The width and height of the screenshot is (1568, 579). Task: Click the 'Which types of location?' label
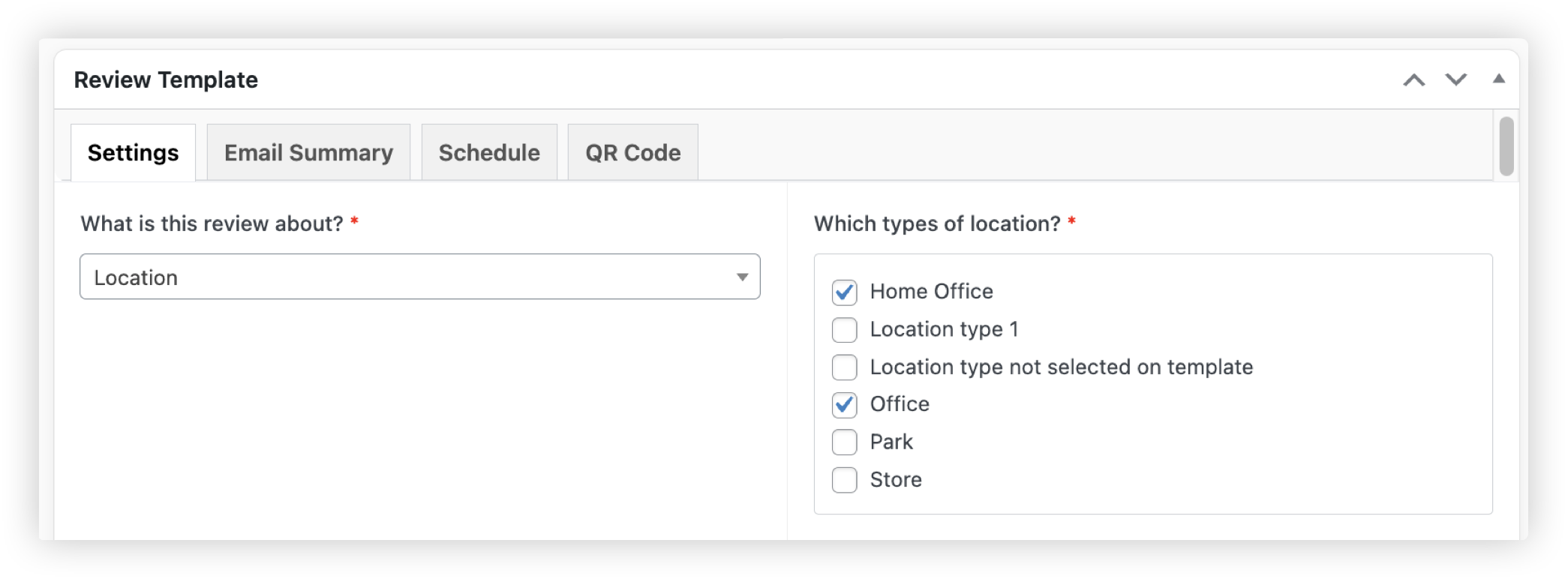click(937, 223)
